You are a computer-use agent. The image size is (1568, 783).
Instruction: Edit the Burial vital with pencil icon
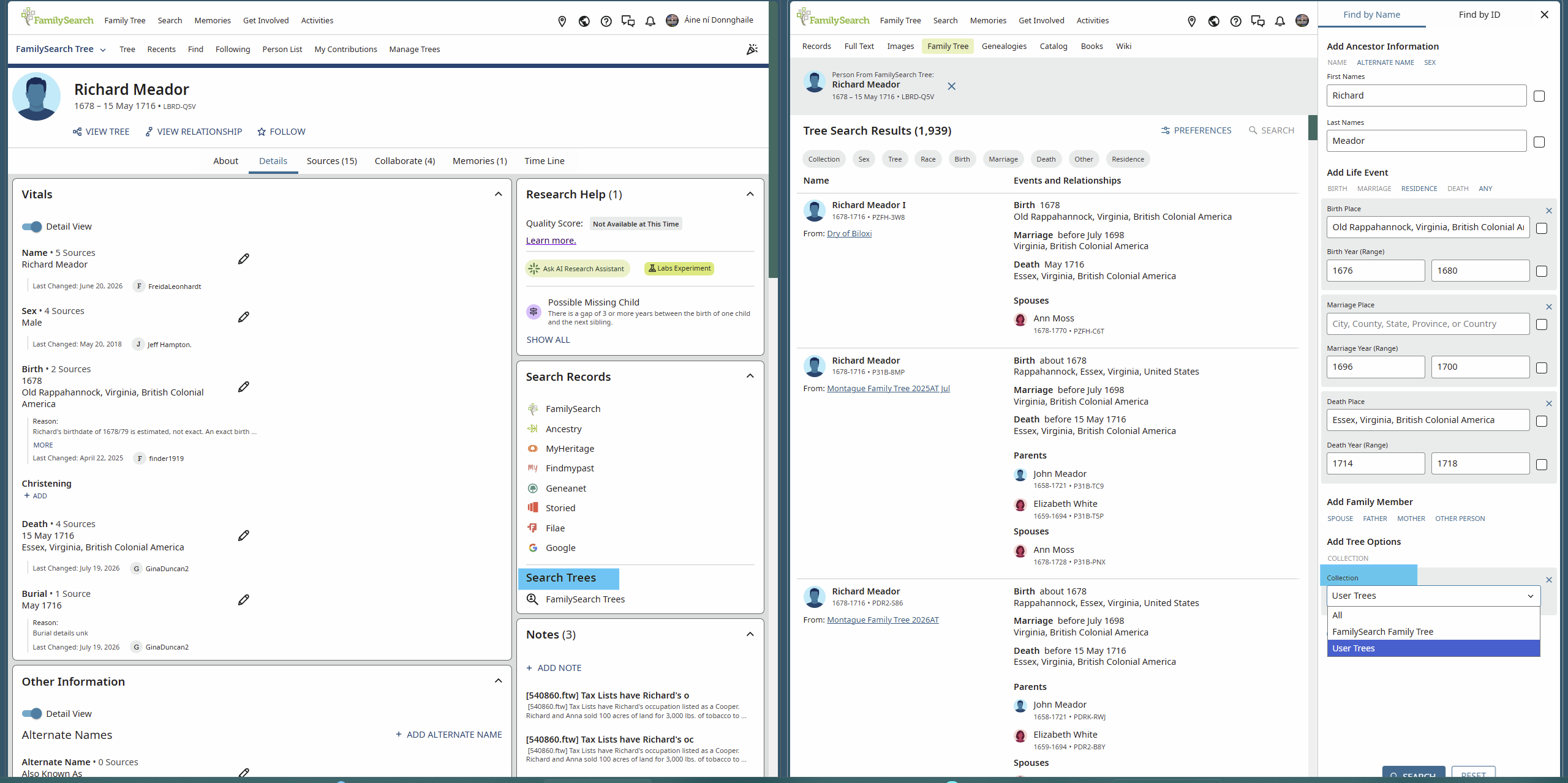coord(244,600)
